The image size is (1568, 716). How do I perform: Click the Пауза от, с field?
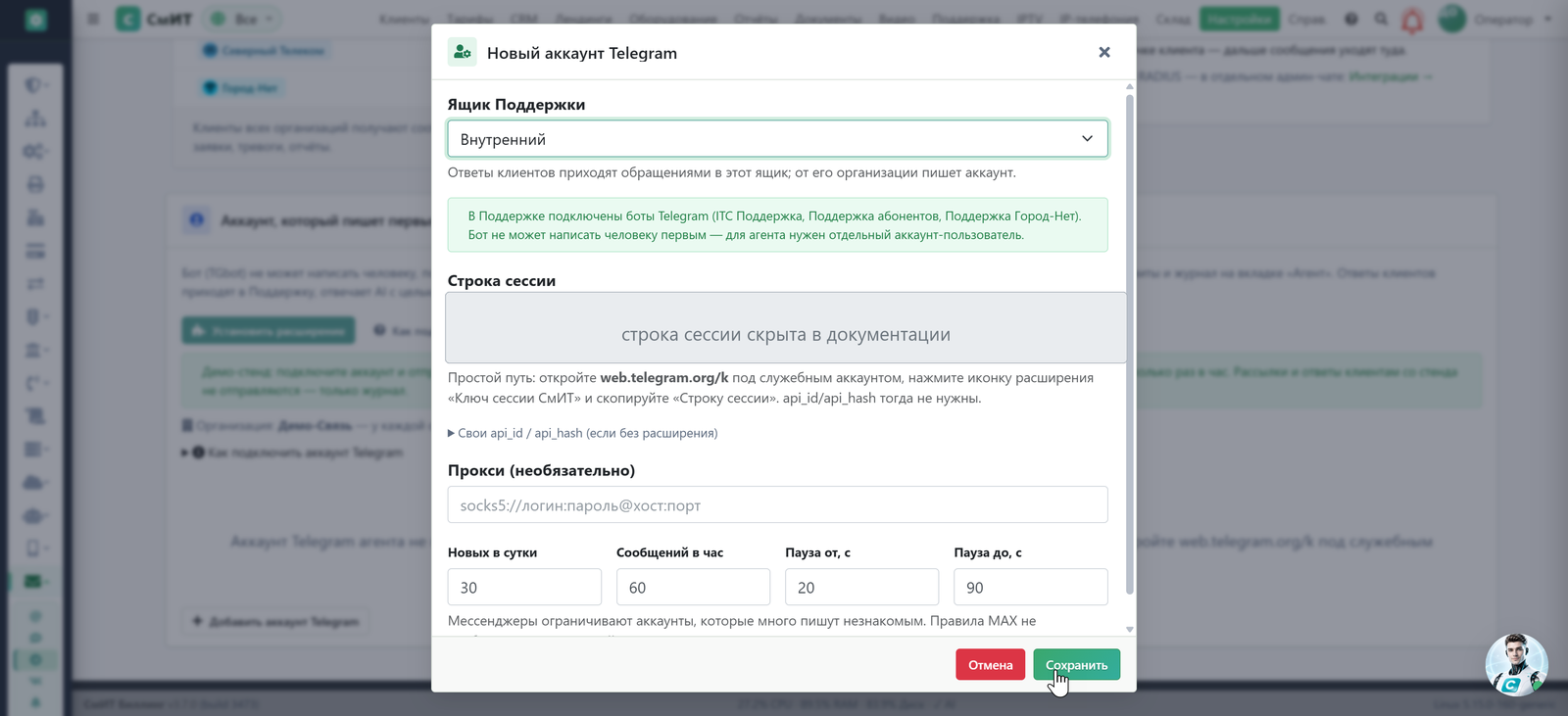861,587
